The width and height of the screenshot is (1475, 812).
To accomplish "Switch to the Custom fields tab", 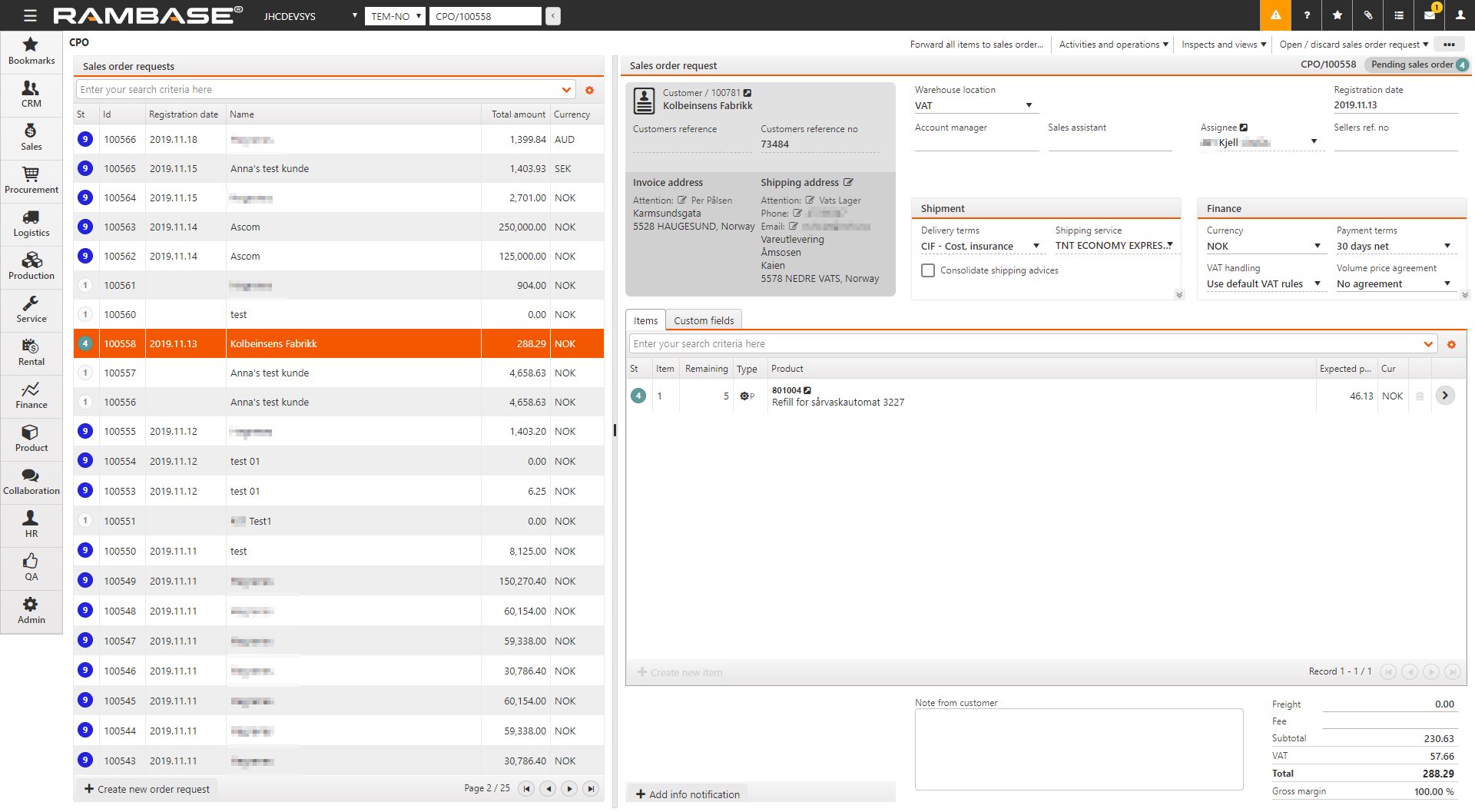I will pyautogui.click(x=703, y=321).
